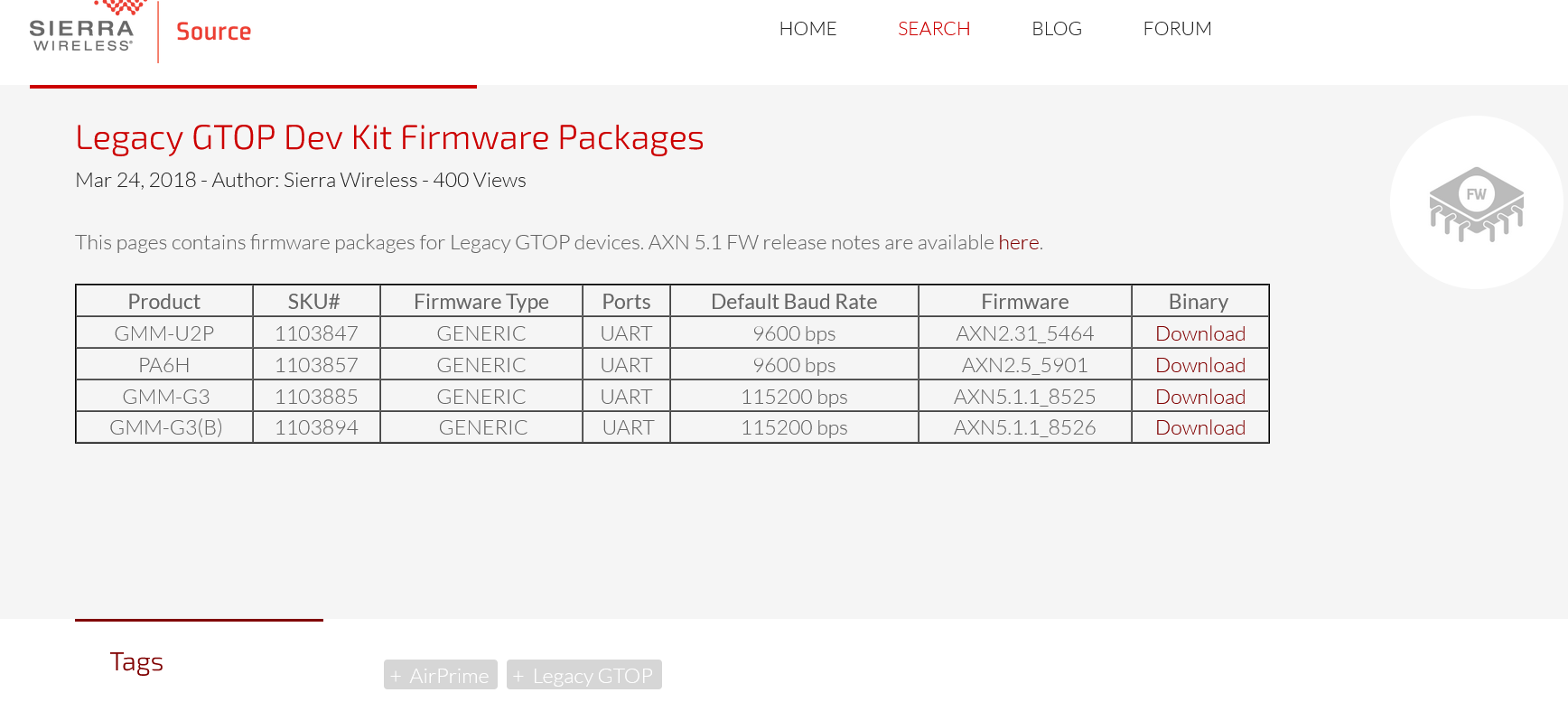Image resolution: width=1568 pixels, height=702 pixels.
Task: Go to the HOME menu item
Action: tap(807, 29)
